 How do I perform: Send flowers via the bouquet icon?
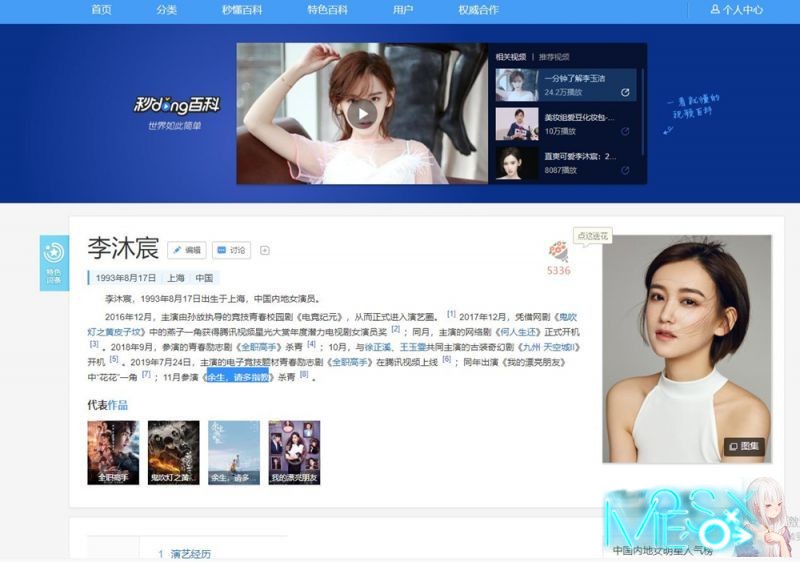click(558, 251)
